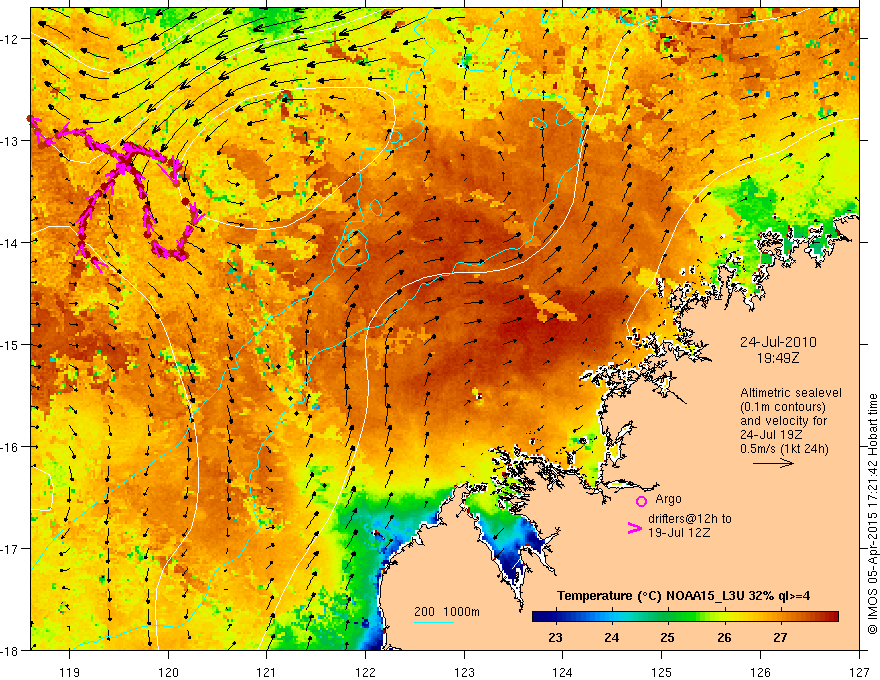Image resolution: width=880 pixels, height=680 pixels.
Task: Click latitude axis label -17
Action: point(12,549)
